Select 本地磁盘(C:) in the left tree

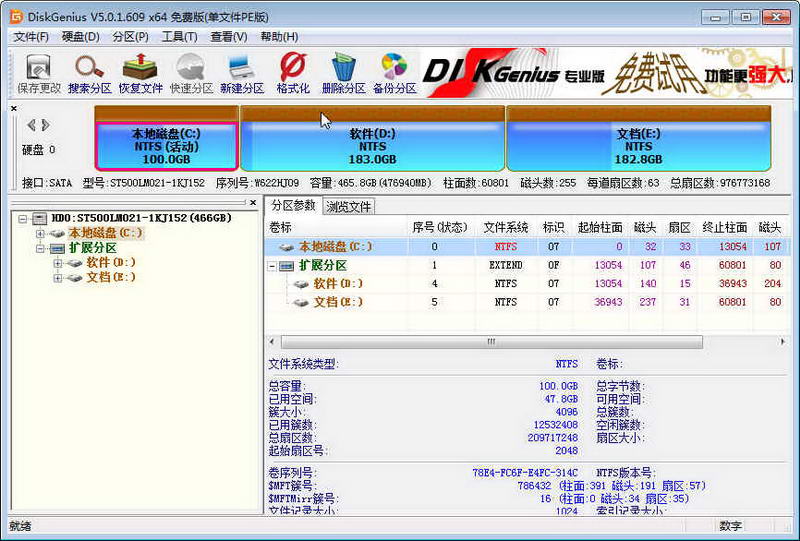[106, 233]
